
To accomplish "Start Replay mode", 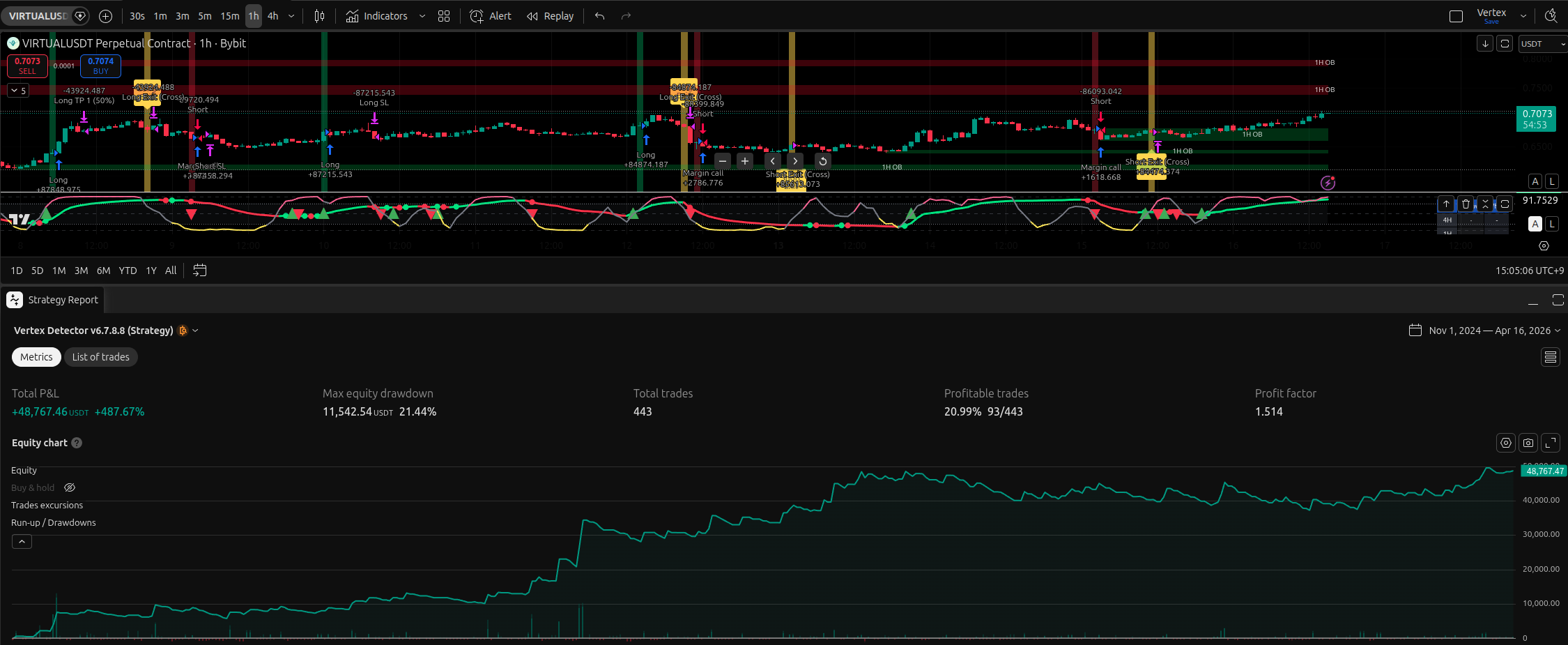I will [x=550, y=16].
